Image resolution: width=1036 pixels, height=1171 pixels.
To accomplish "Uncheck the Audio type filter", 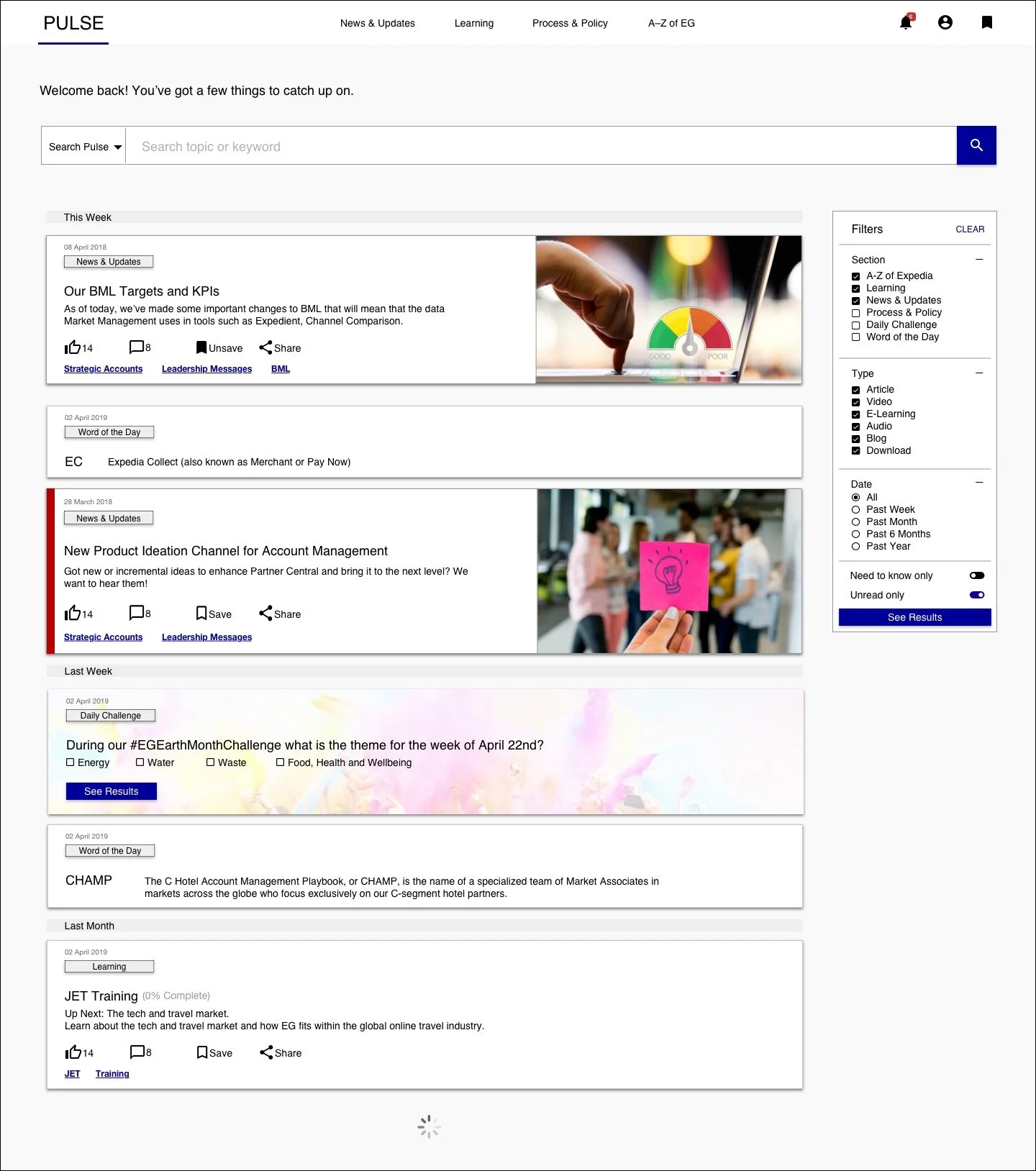I will (x=856, y=427).
